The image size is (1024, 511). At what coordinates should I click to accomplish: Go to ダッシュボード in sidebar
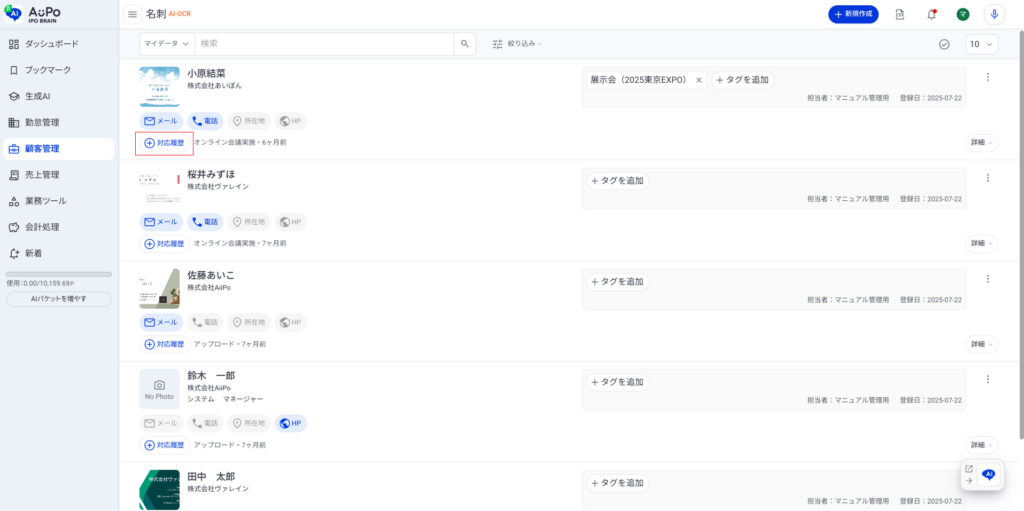pyautogui.click(x=50, y=44)
